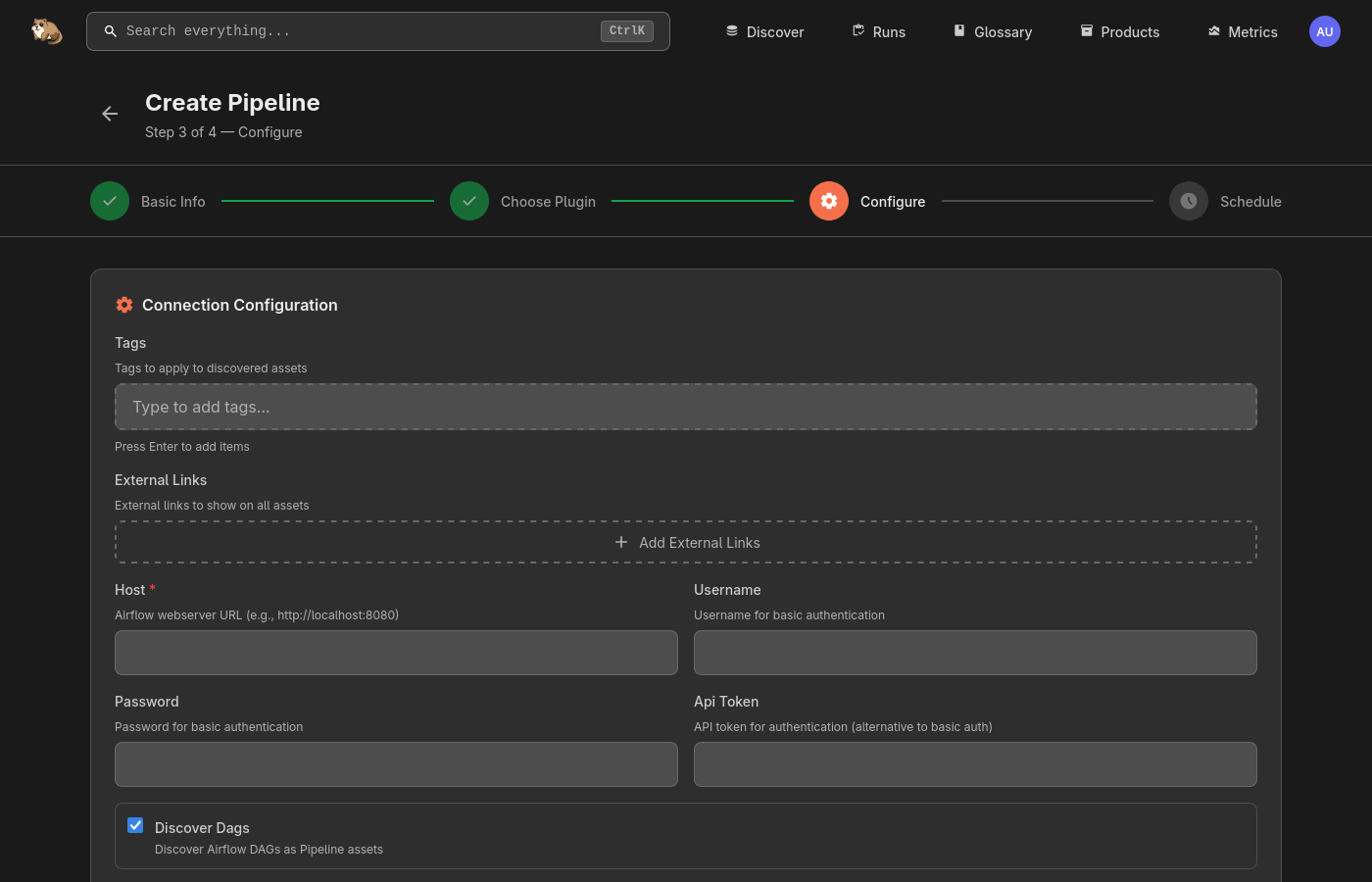Click the Password input box
Viewport: 1372px width, 882px height.
(396, 764)
